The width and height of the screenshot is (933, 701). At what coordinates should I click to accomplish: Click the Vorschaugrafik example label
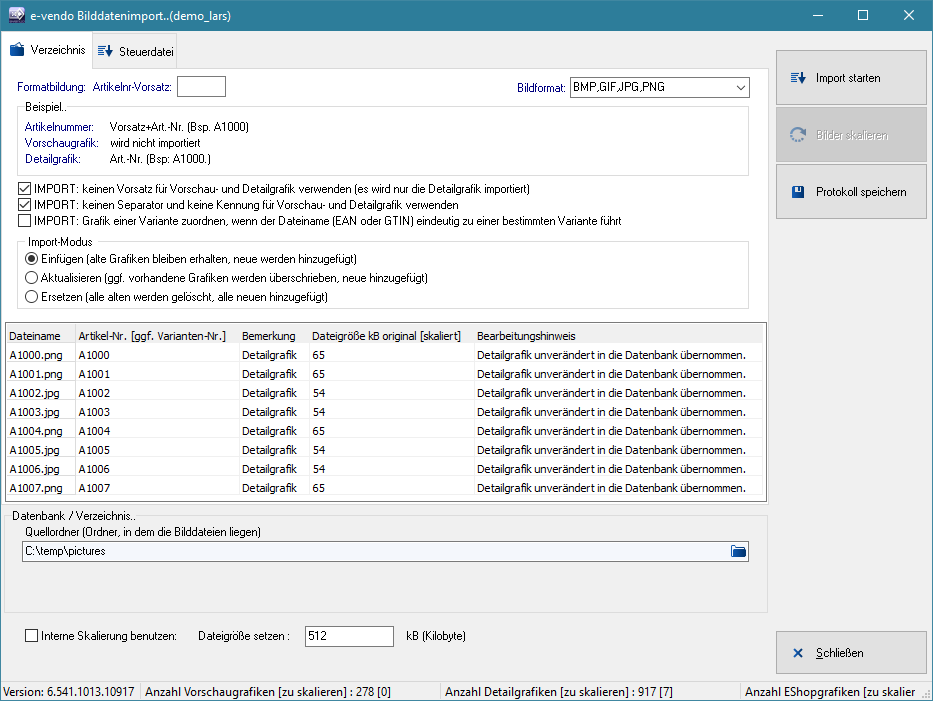[62, 143]
